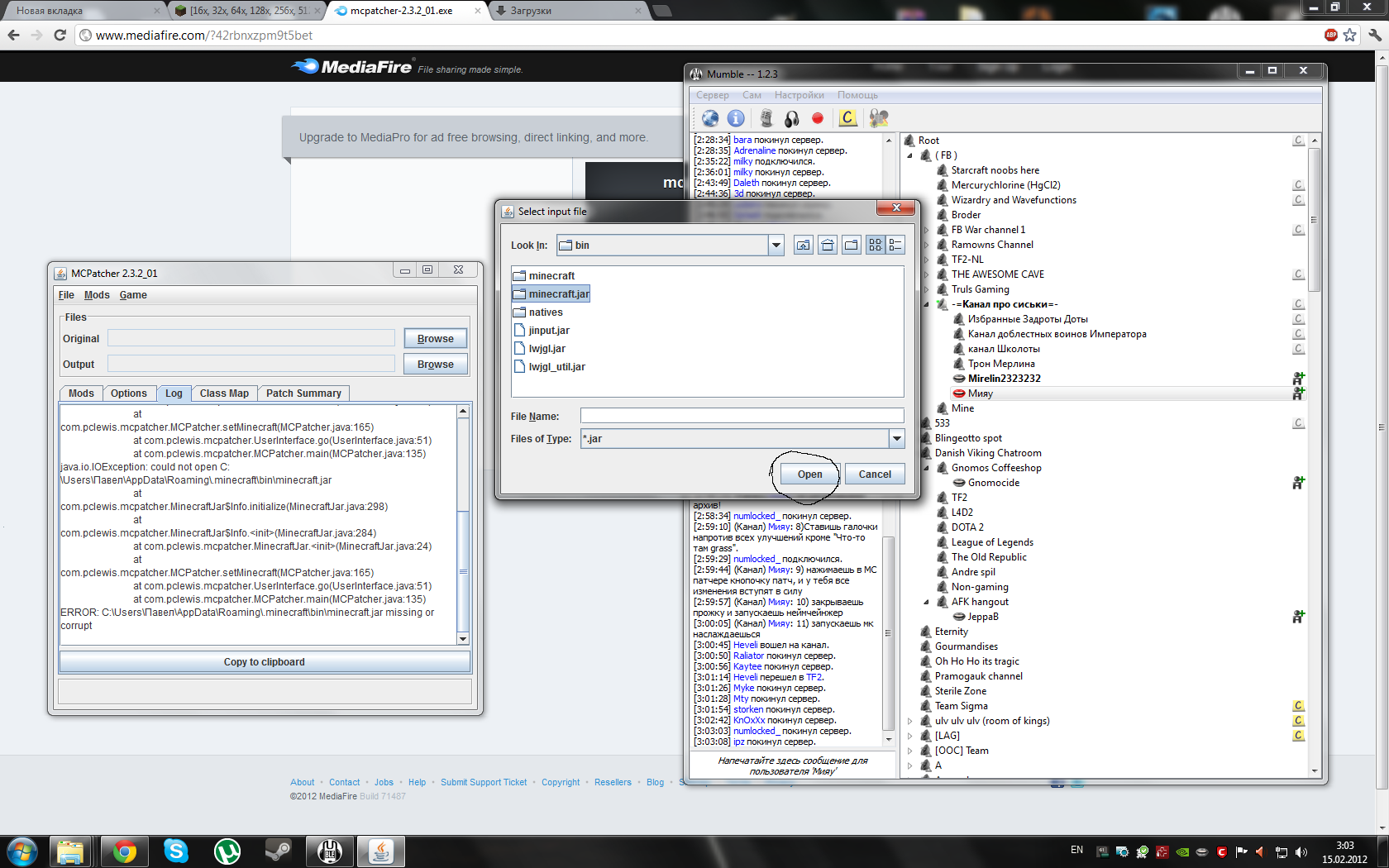Image resolution: width=1389 pixels, height=868 pixels.
Task: Open Mumble Настройки menu
Action: point(799,95)
